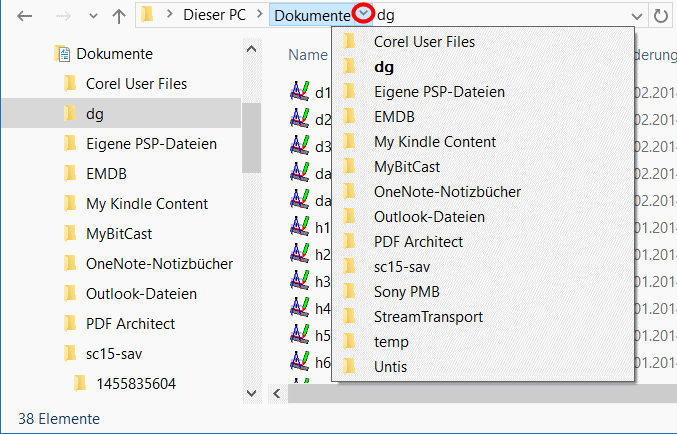Click the EMDB folder icon in dropdown

[x=349, y=117]
